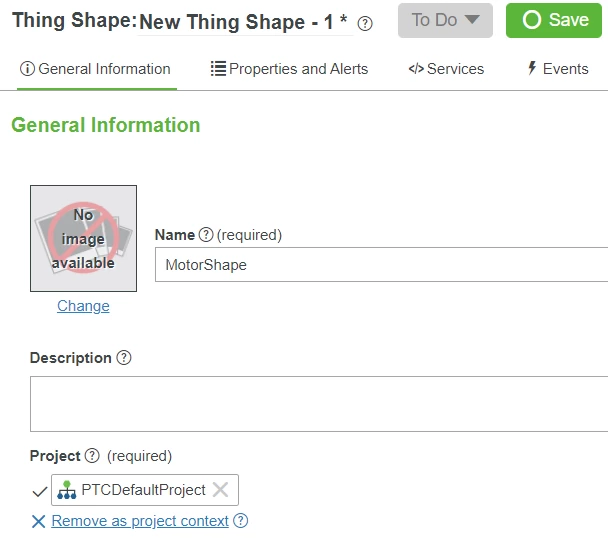The width and height of the screenshot is (608, 548).
Task: Go to the Services tab
Action: click(x=446, y=69)
